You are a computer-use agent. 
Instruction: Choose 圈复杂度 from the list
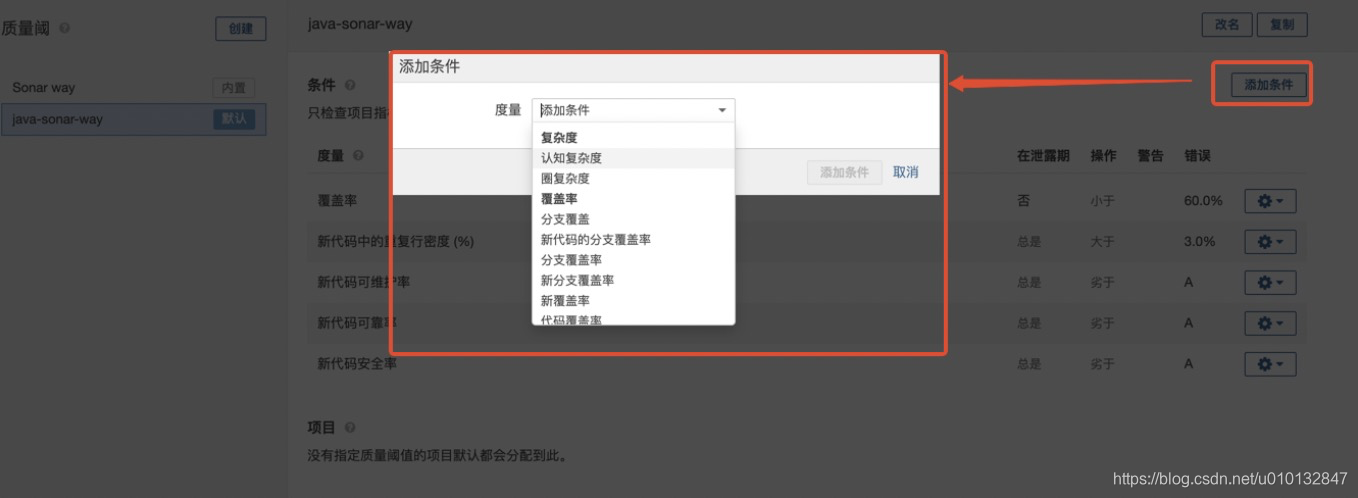coord(633,178)
